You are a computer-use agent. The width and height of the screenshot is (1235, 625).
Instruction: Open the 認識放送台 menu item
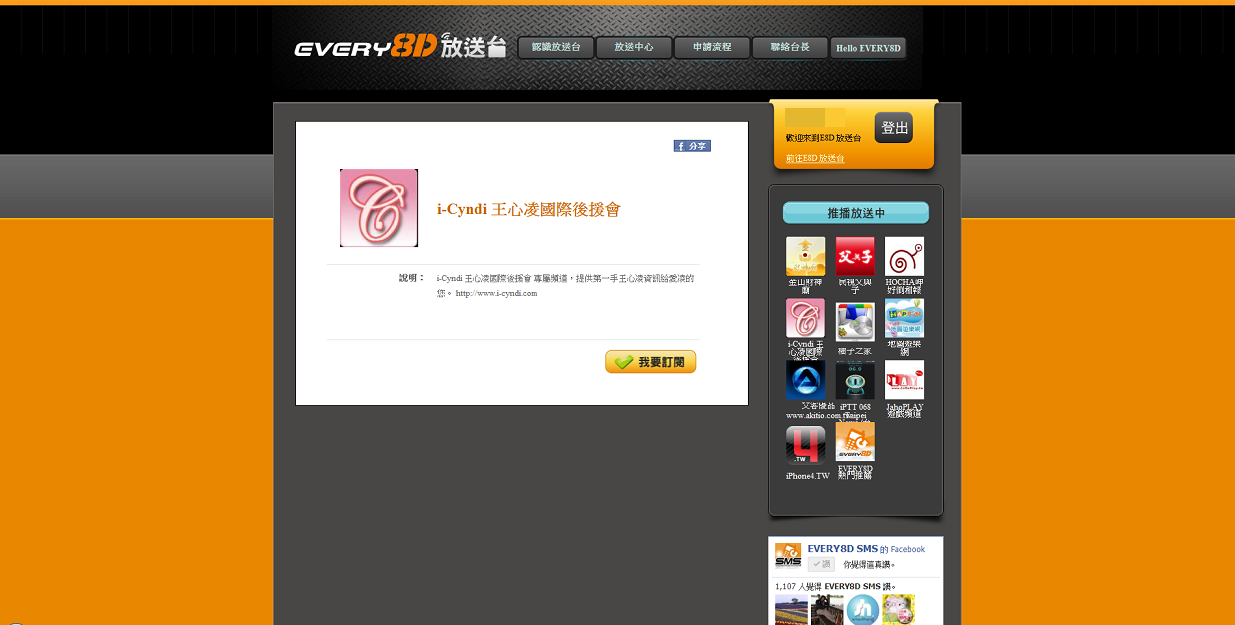[556, 48]
